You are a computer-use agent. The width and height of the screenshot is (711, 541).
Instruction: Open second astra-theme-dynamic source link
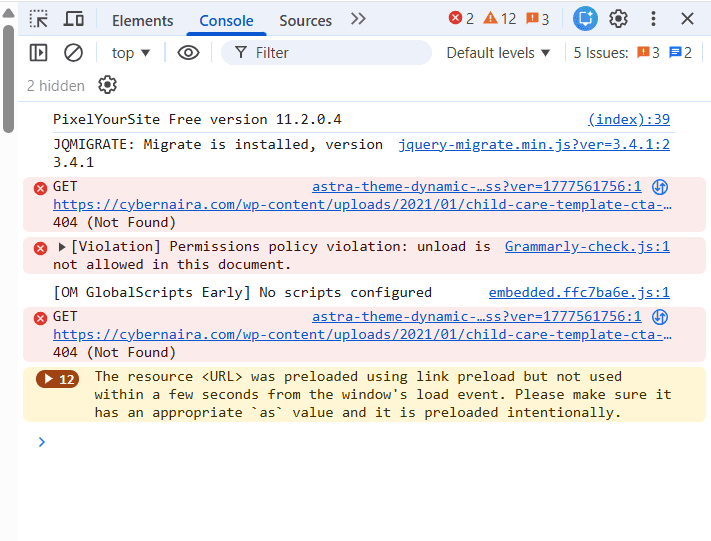coord(477,317)
